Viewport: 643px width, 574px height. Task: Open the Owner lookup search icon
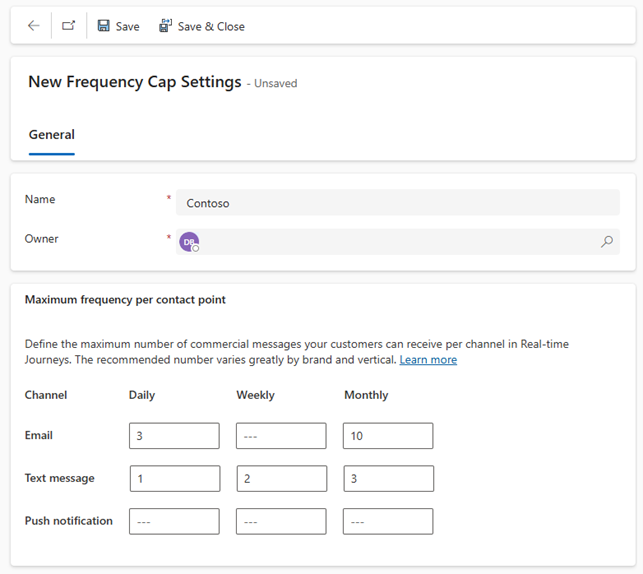point(607,241)
